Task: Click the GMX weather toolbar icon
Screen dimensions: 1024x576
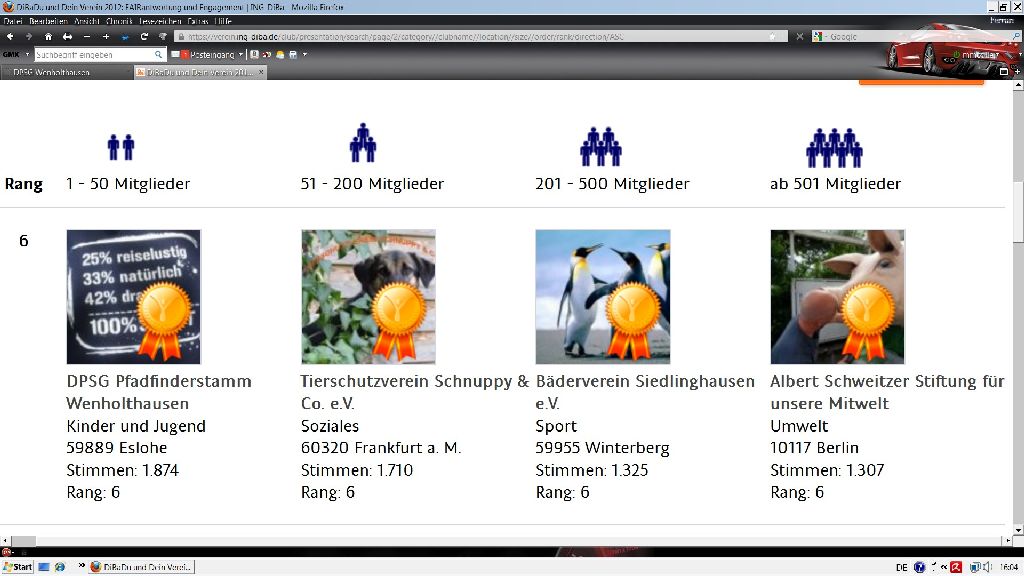Action: tap(280, 55)
